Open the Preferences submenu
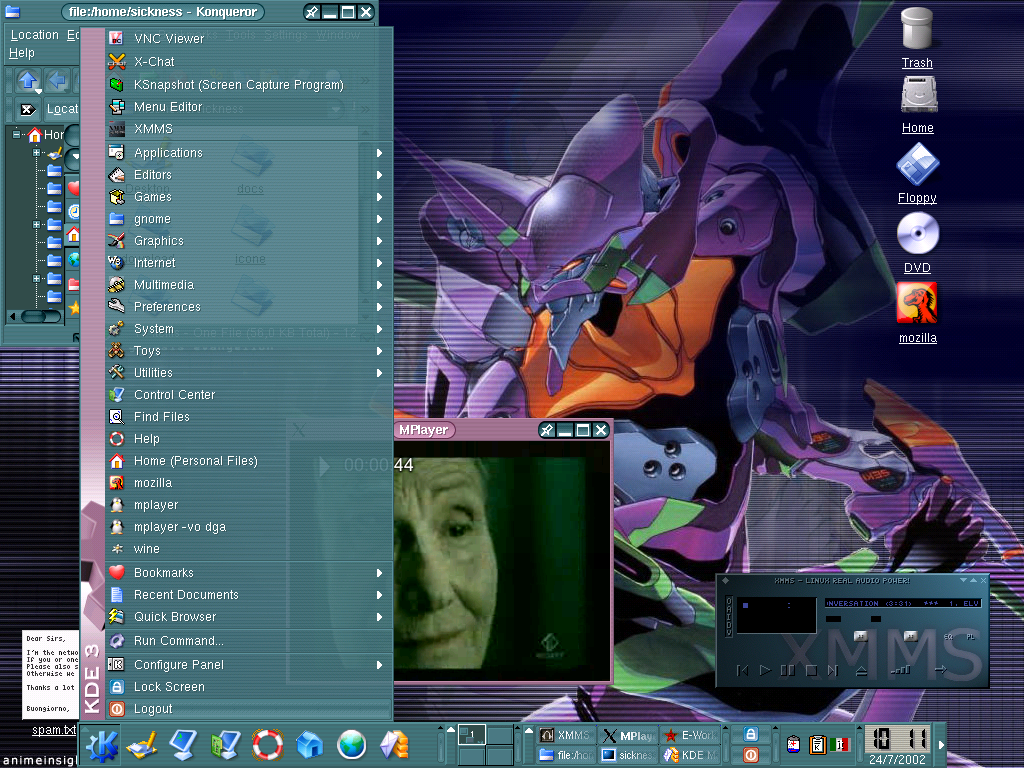This screenshot has width=1024, height=768. pyautogui.click(x=248, y=306)
